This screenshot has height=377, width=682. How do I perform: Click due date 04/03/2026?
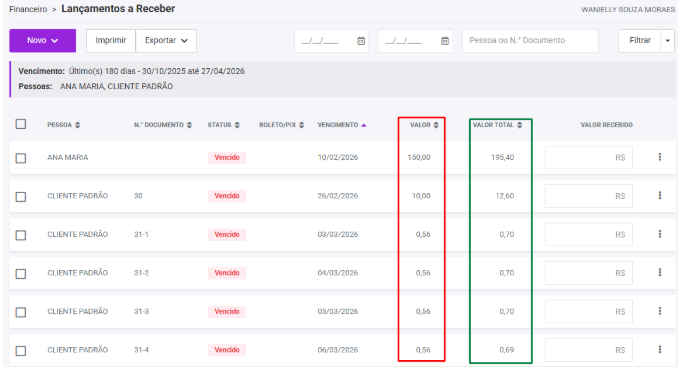coord(338,273)
